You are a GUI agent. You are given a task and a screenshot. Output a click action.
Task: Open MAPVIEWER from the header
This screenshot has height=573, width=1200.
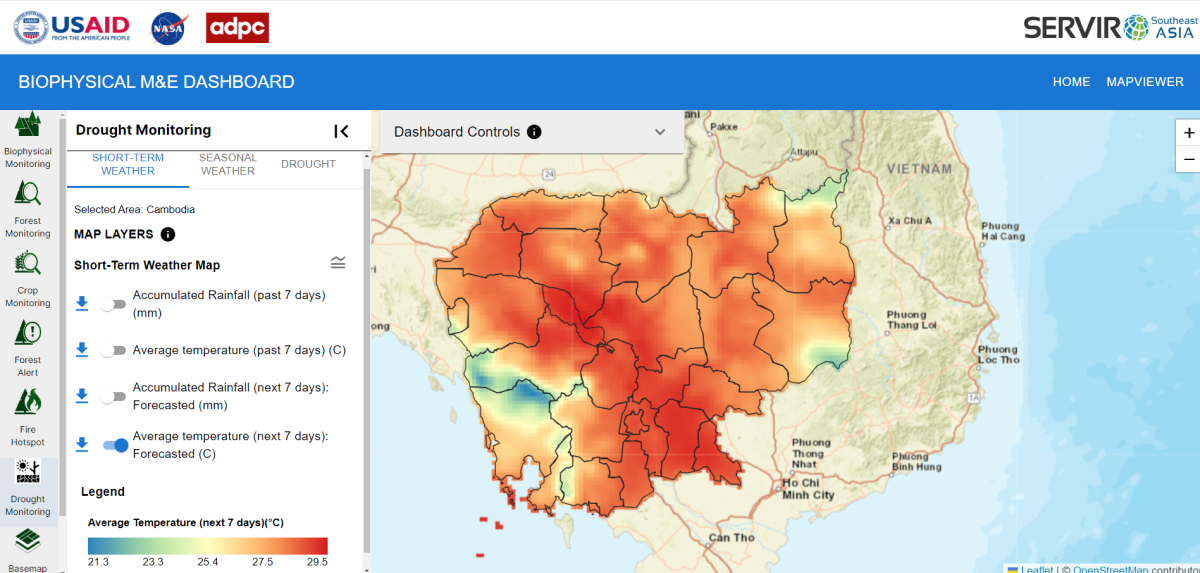tap(1145, 82)
